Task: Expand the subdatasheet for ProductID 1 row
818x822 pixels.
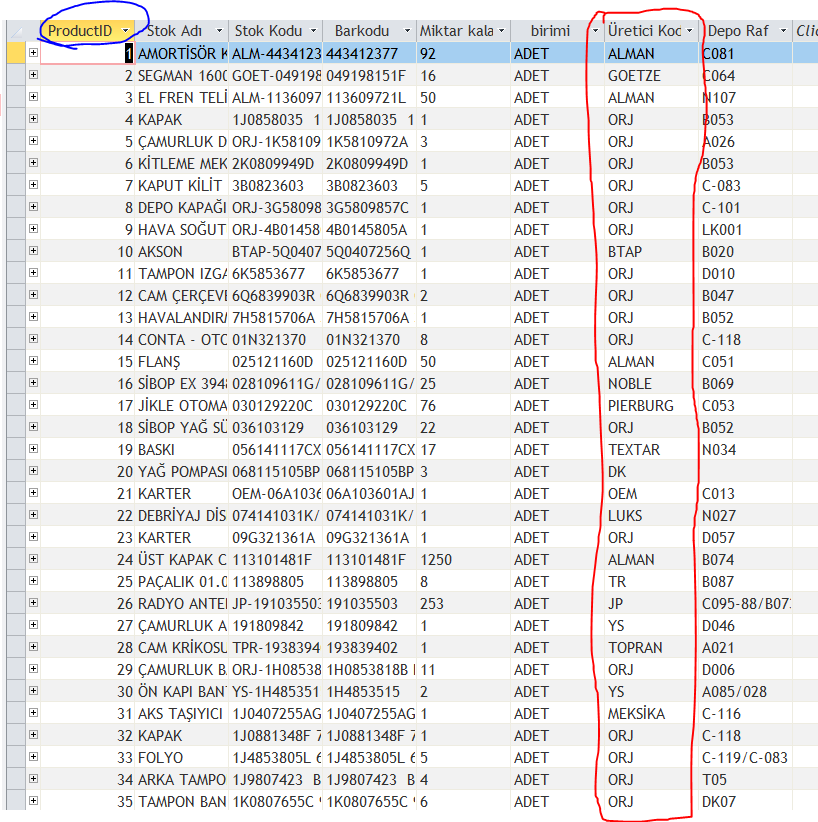Action: pos(34,53)
